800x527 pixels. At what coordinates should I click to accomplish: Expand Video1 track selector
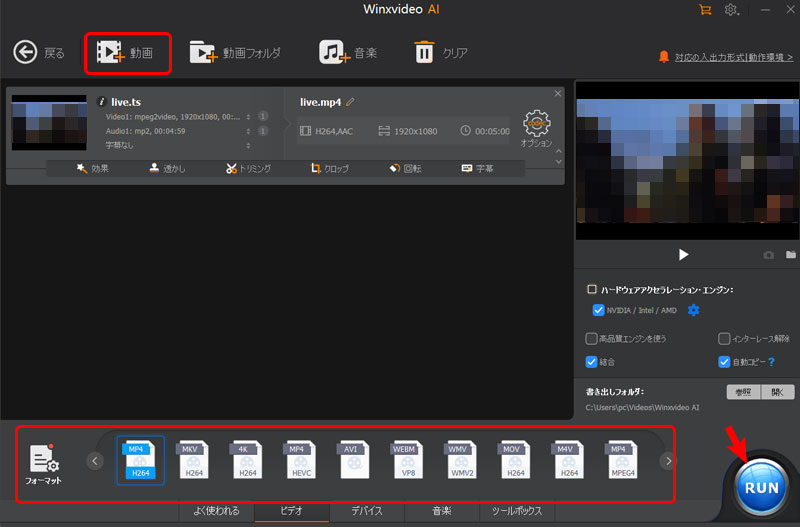[248, 117]
